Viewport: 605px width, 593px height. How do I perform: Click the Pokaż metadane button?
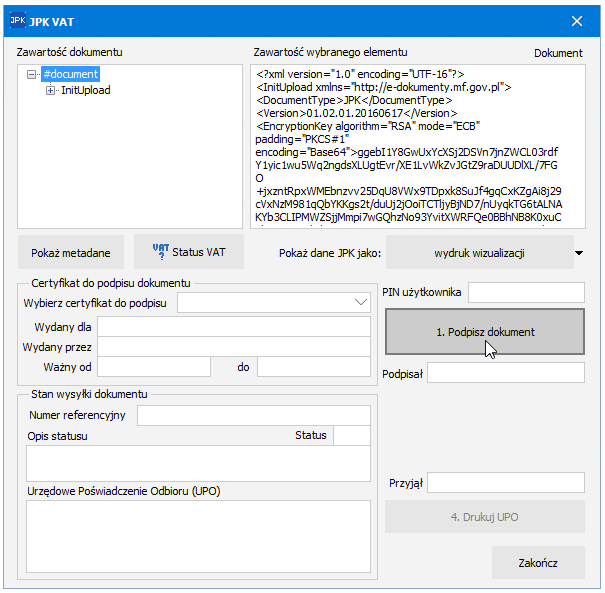point(70,252)
